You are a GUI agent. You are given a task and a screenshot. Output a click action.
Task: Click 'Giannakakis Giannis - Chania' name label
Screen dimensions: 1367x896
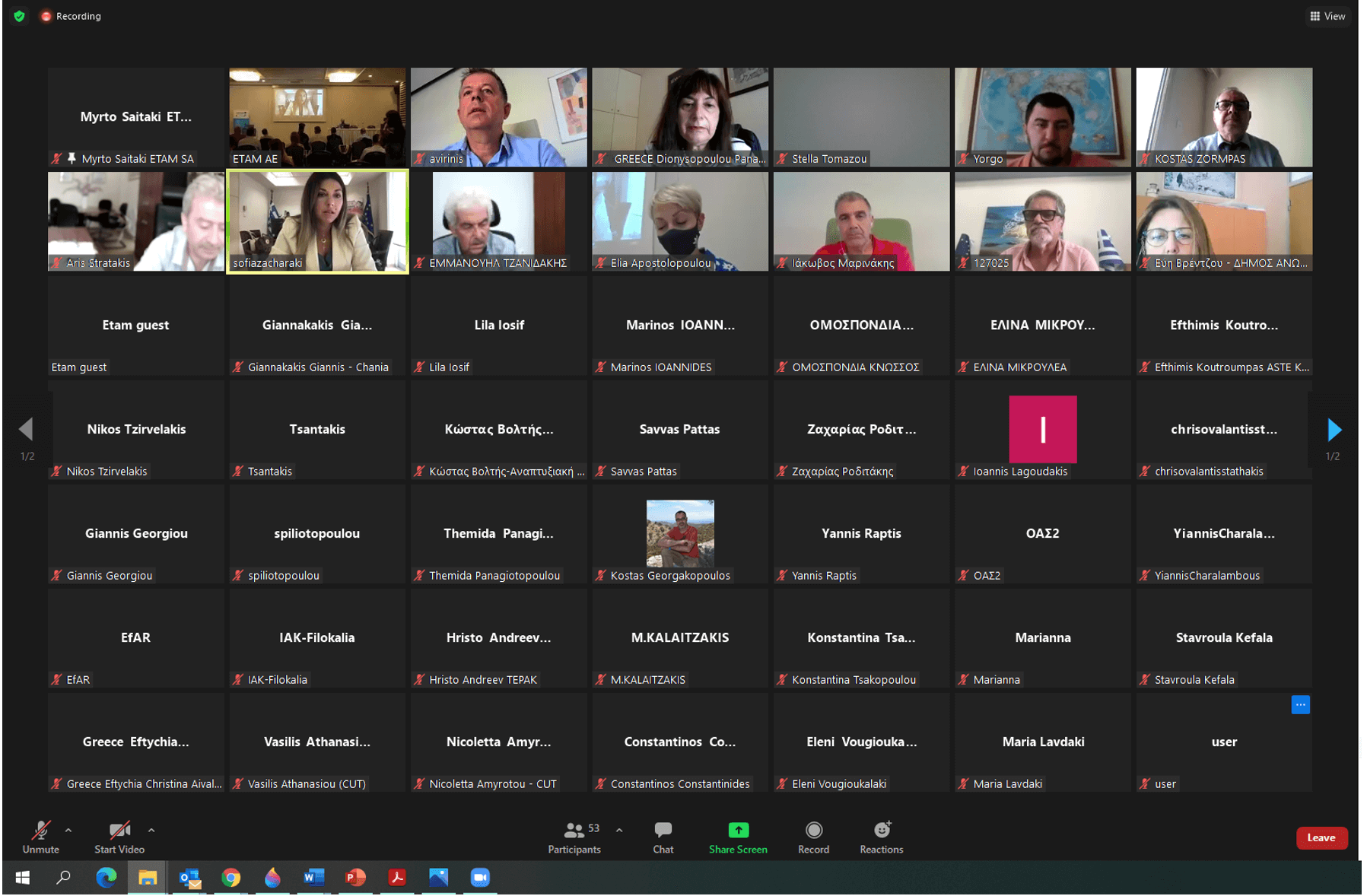pos(318,367)
